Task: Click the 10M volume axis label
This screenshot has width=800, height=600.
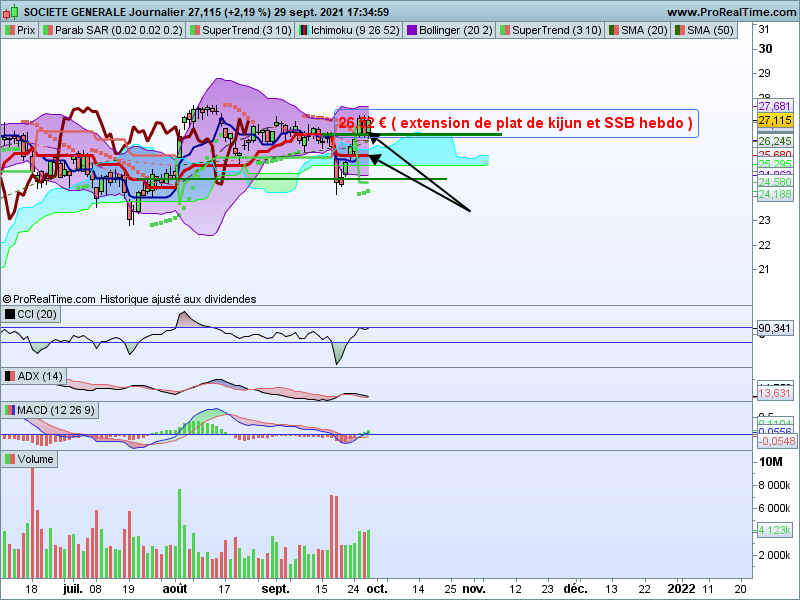Action: [x=771, y=462]
